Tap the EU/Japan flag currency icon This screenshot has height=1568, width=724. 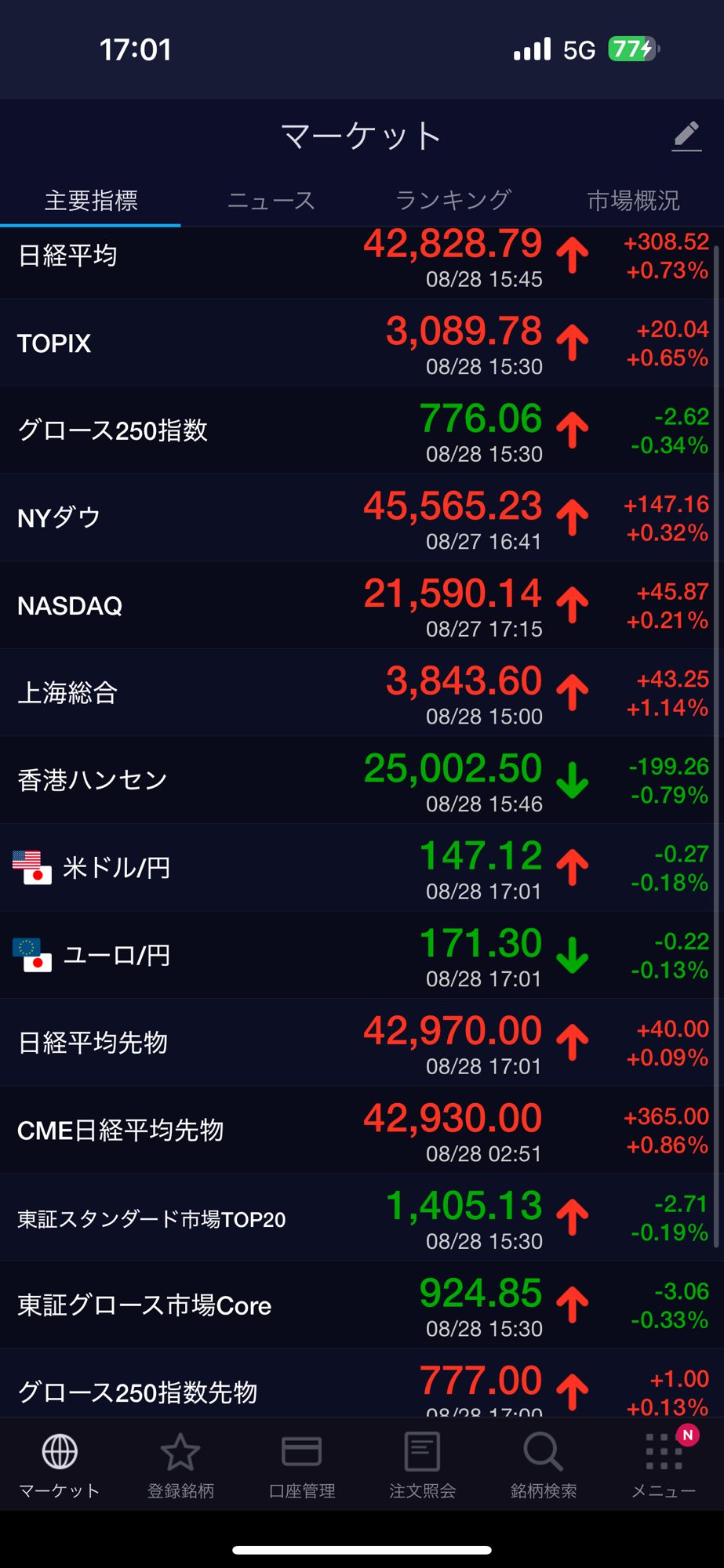coord(32,954)
